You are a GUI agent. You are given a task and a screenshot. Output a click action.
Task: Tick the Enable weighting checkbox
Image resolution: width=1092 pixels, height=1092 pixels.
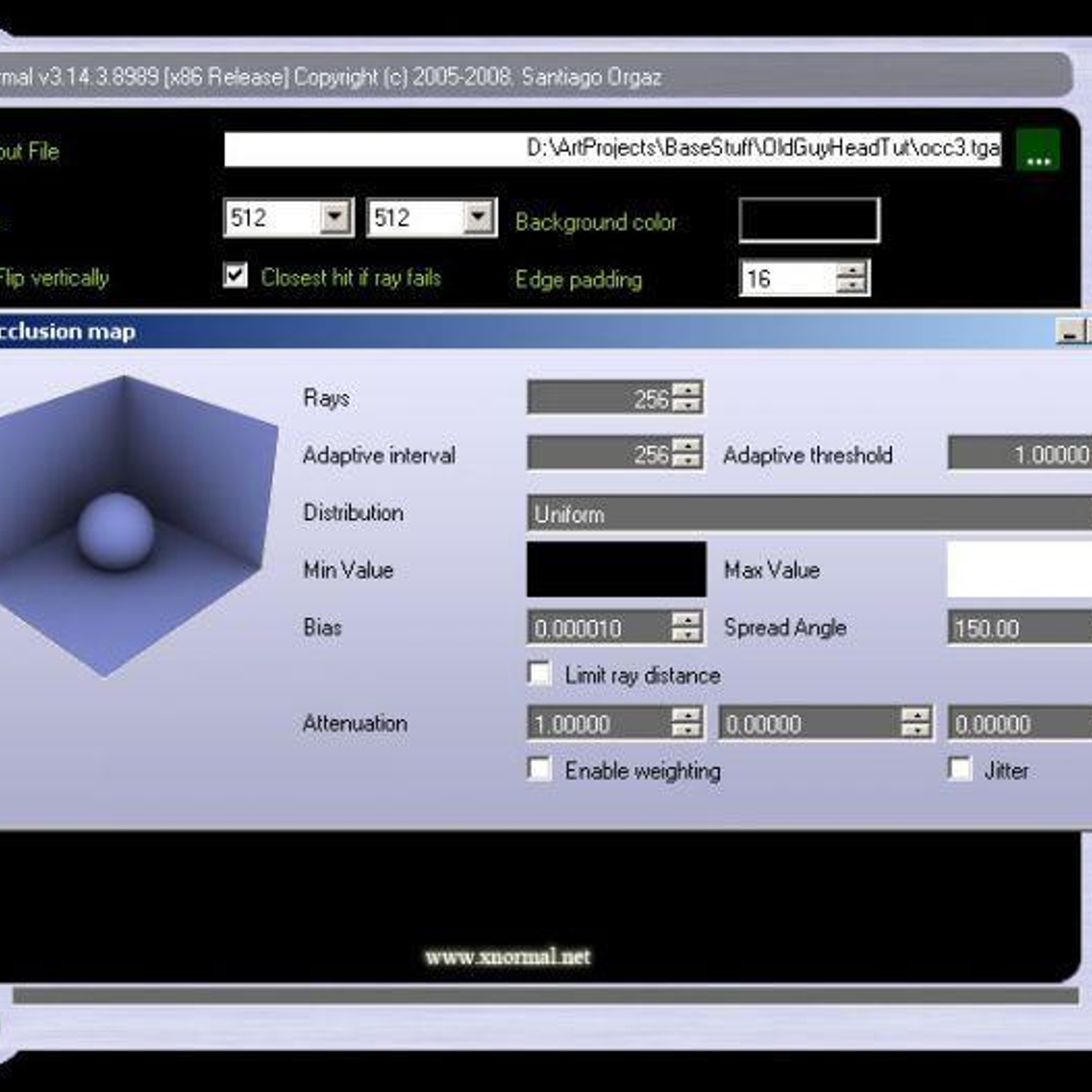tap(540, 769)
